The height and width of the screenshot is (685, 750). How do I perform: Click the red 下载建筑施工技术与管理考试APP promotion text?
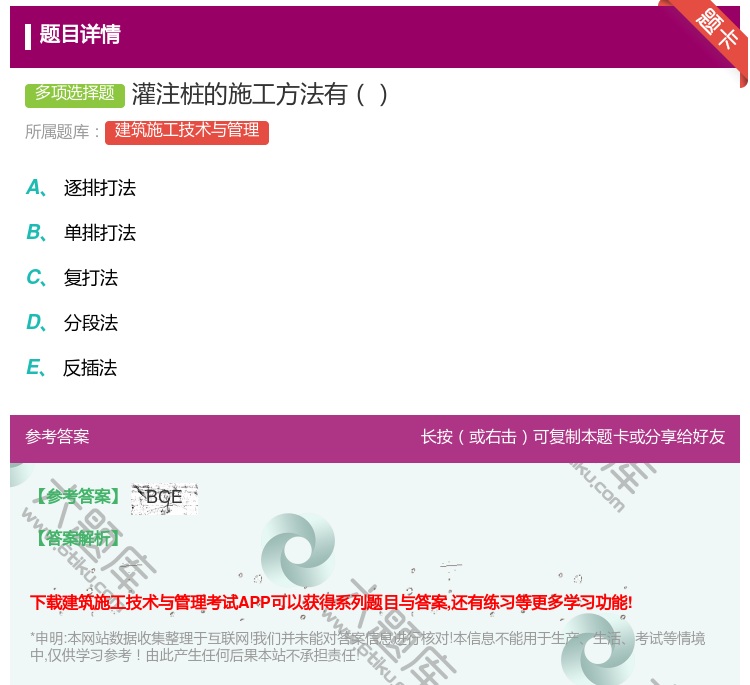(331, 602)
